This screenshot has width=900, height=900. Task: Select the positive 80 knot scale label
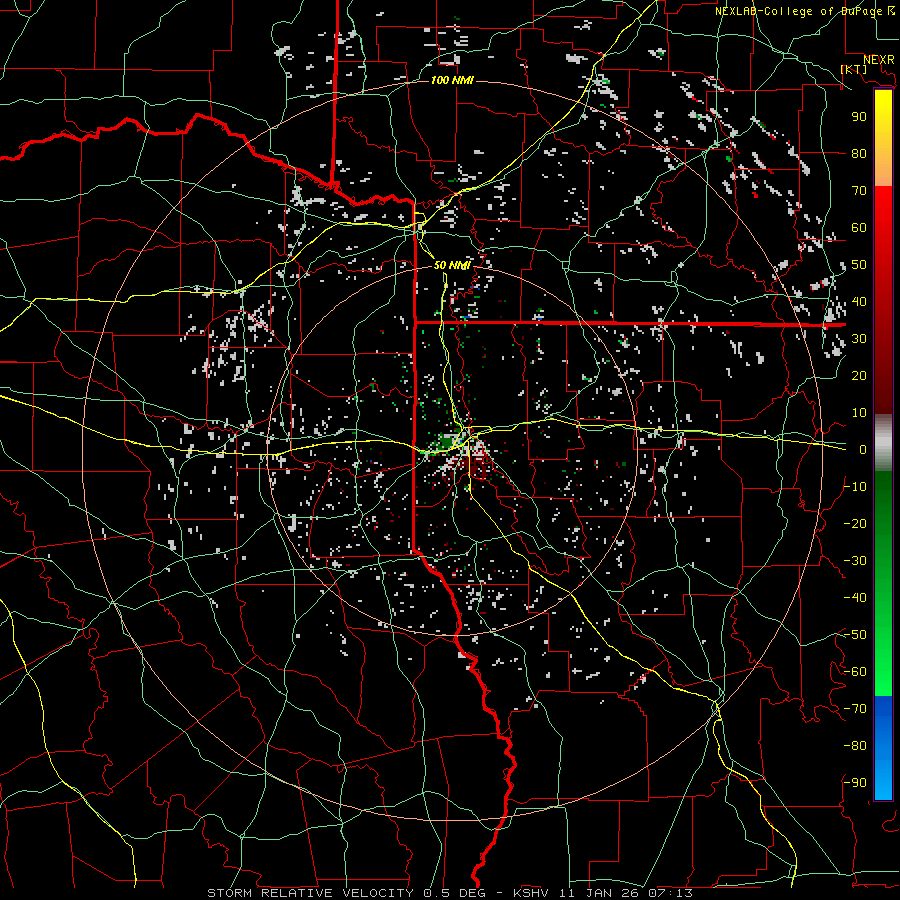(859, 154)
